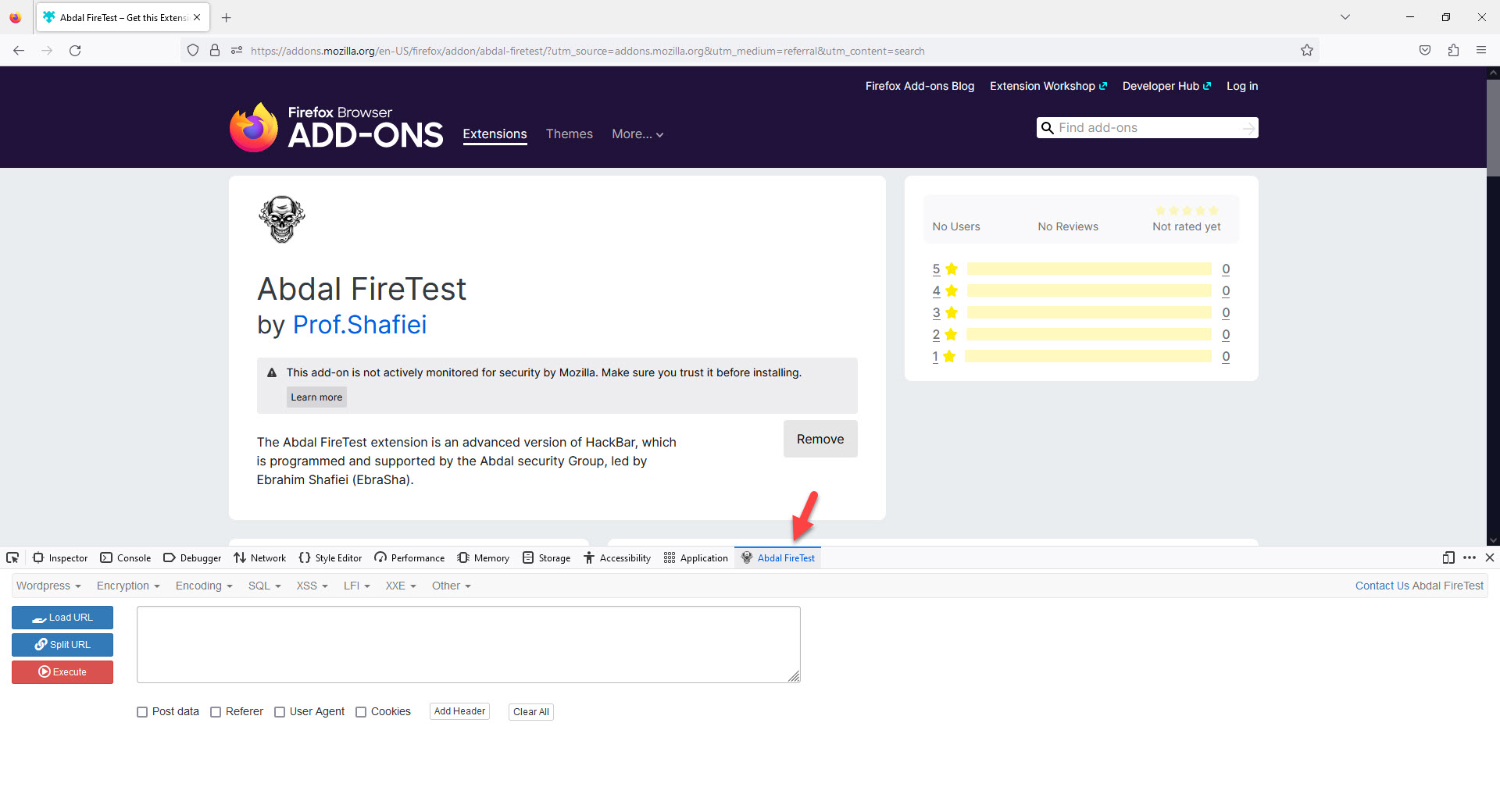Close the Abdal FireTest browser tab
Viewport: 1500px width, 812px height.
197,17
